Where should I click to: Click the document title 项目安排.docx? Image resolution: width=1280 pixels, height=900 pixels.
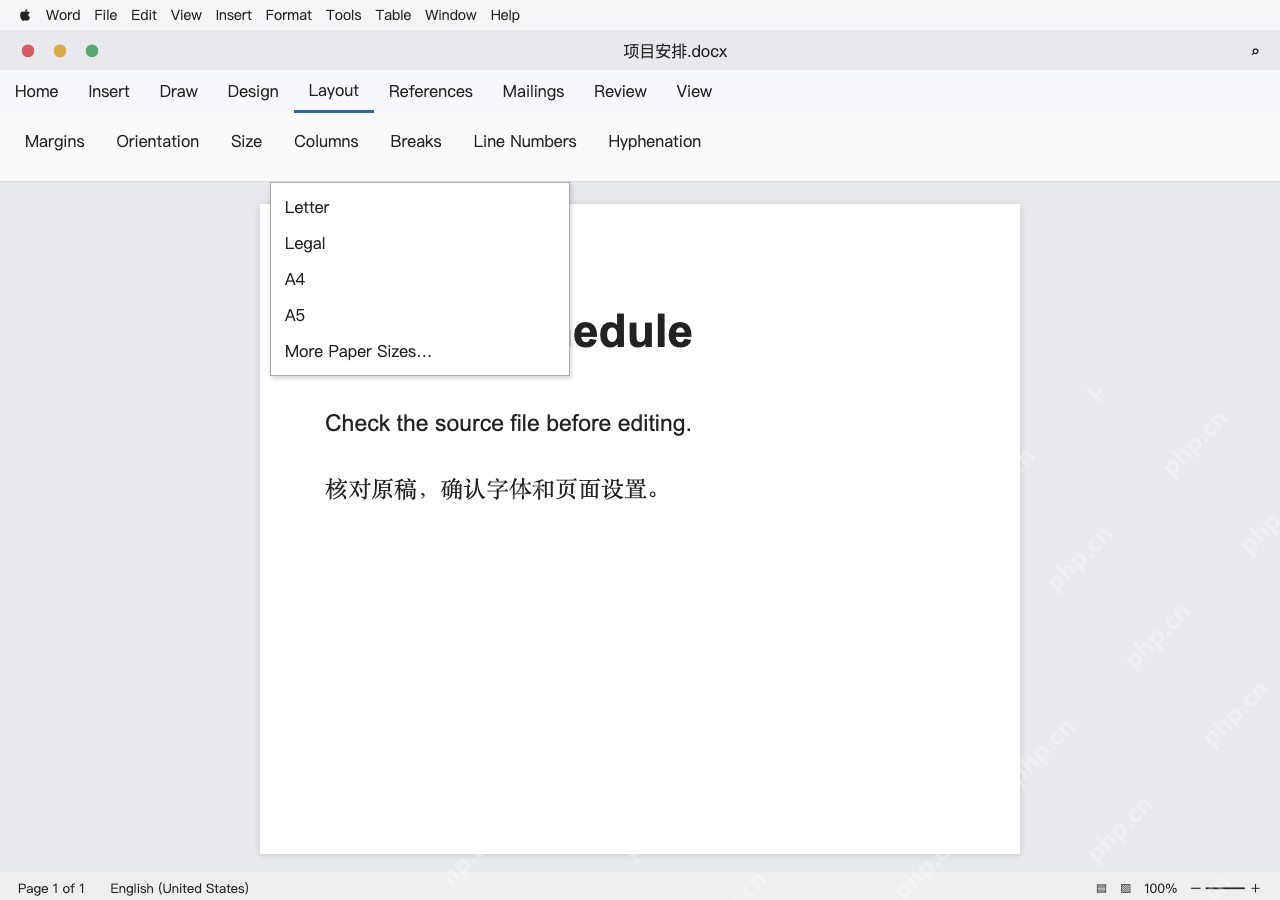(x=675, y=51)
